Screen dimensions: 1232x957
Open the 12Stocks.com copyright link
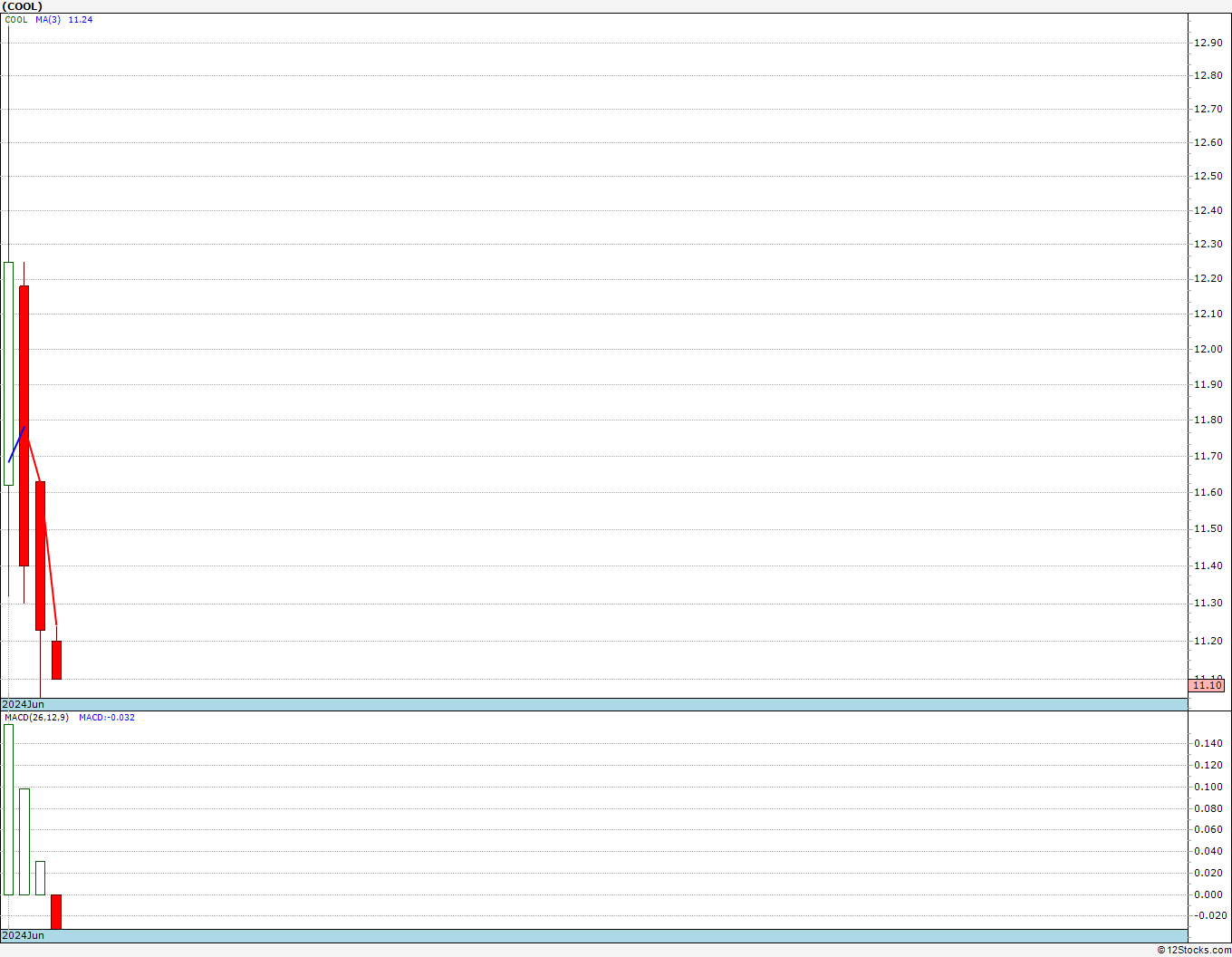click(x=1194, y=950)
